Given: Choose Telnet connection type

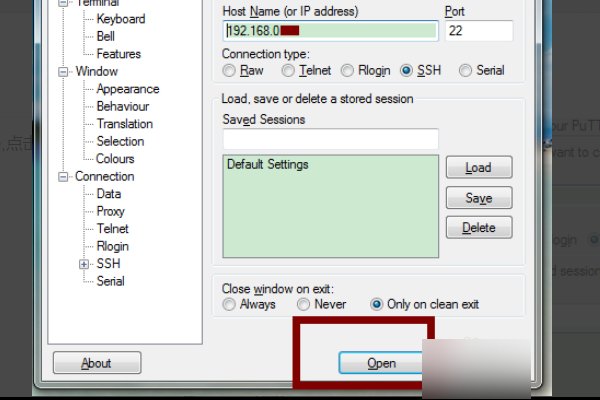Looking at the screenshot, I should (288, 71).
